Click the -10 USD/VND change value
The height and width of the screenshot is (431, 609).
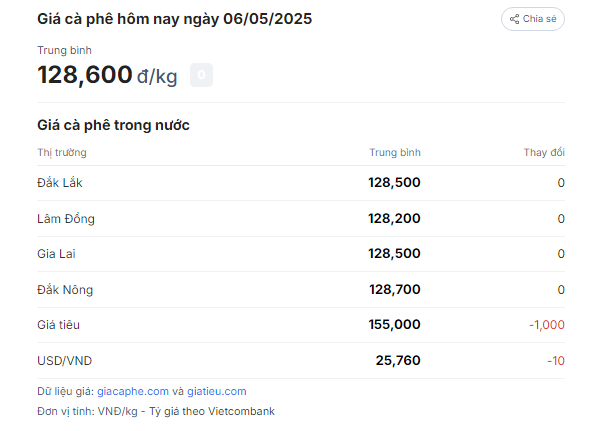coord(556,361)
